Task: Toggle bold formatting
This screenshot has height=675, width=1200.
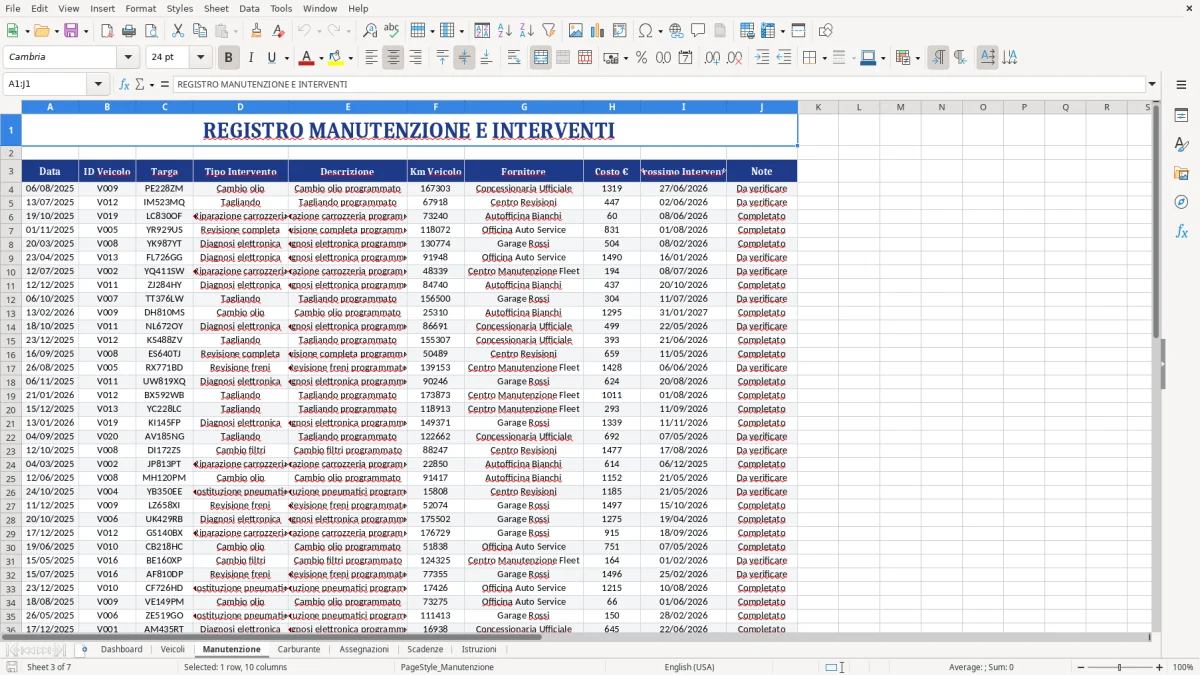Action: coord(228,57)
